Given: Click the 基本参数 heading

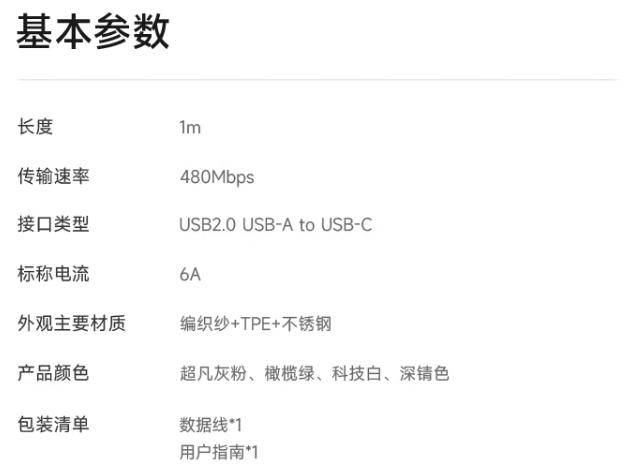Looking at the screenshot, I should click(x=93, y=31).
